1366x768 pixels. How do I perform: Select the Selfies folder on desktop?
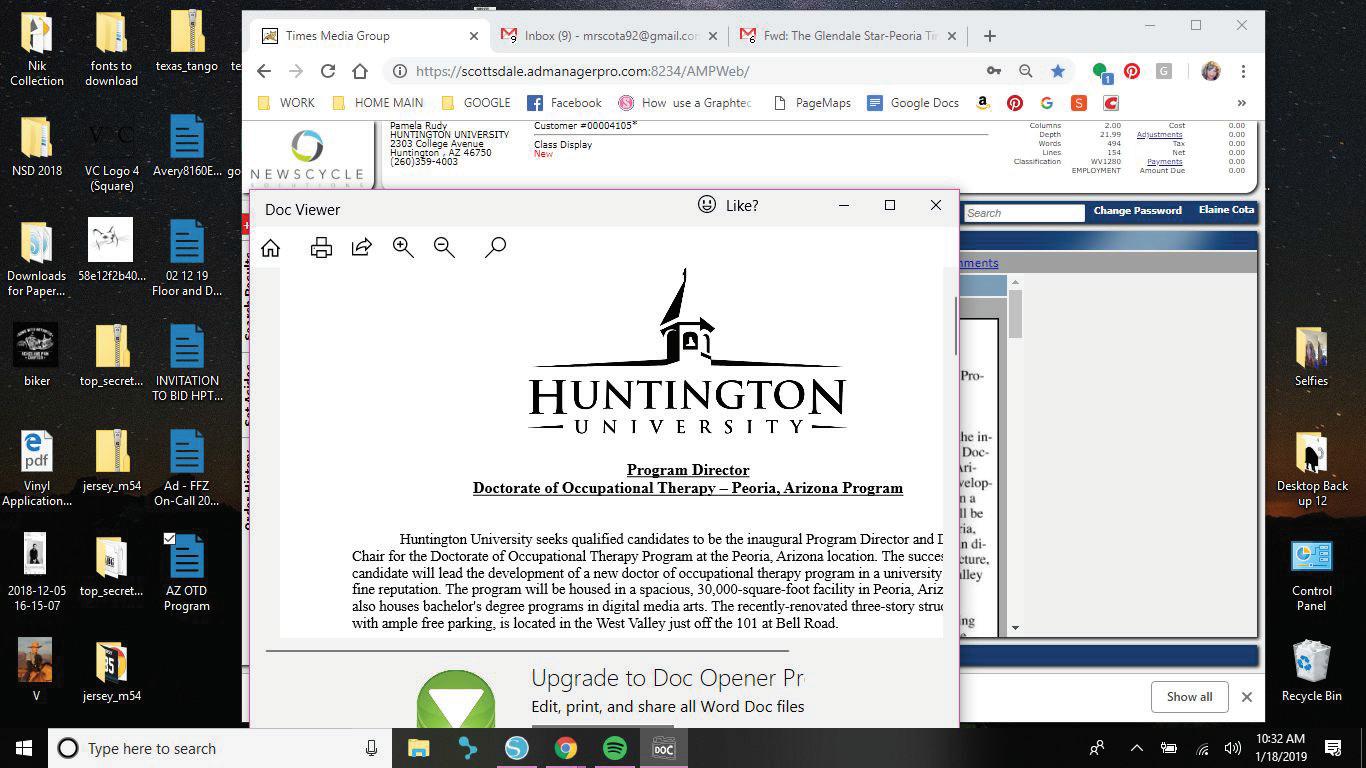[x=1311, y=356]
